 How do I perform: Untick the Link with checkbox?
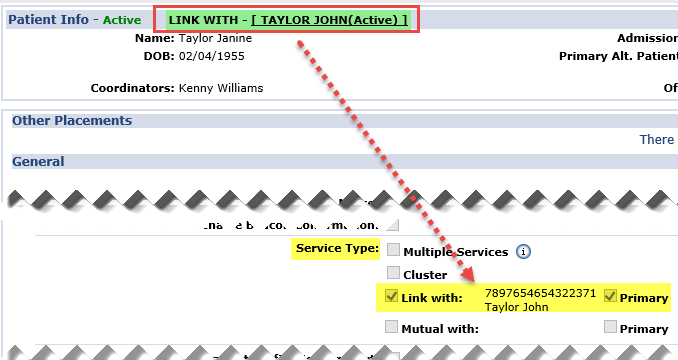(391, 296)
